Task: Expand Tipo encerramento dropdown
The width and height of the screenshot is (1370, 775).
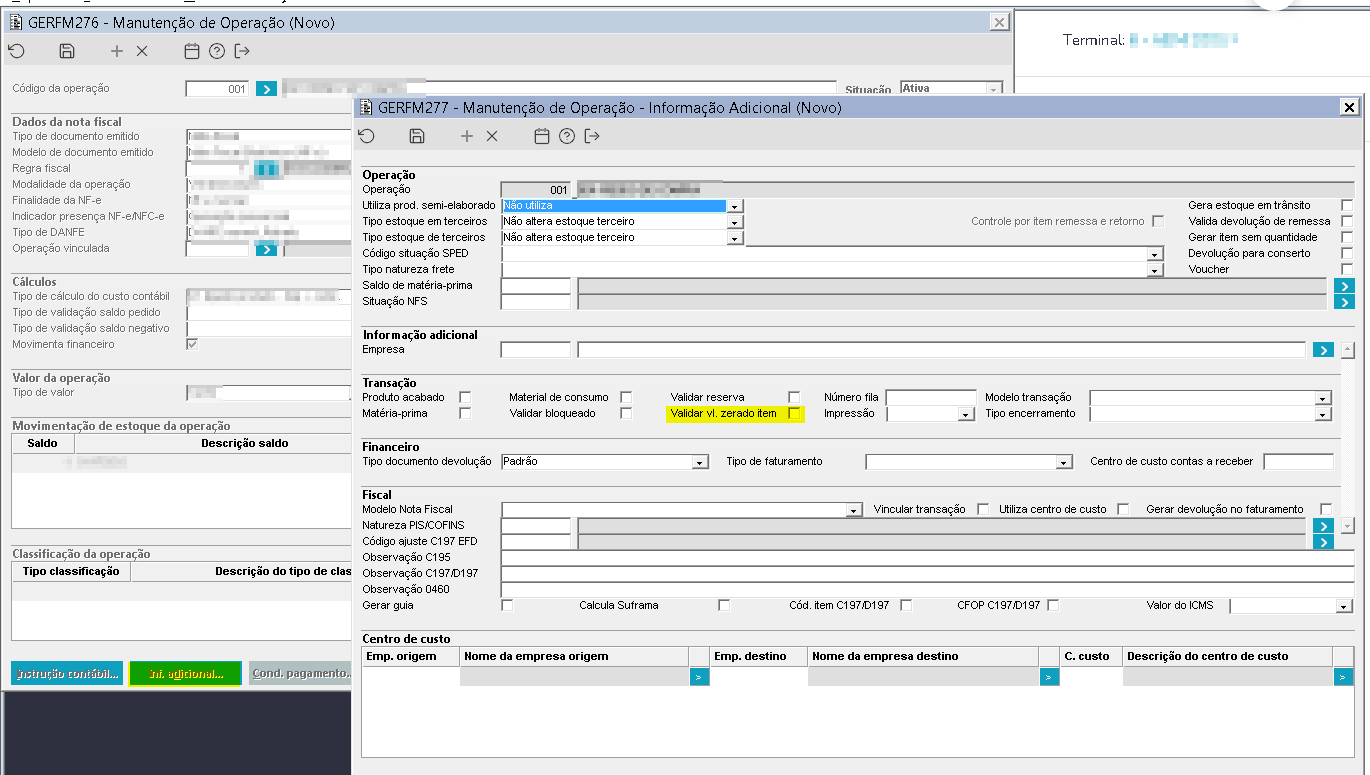Action: coord(1324,414)
